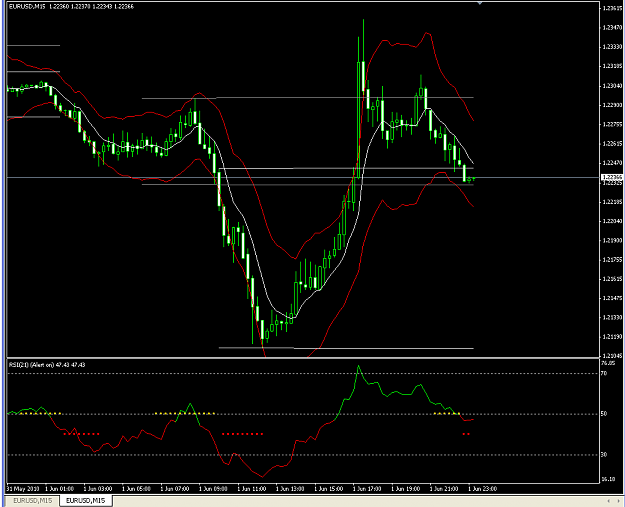Click the EURUSD,M15 chart title text

click(x=27, y=6)
